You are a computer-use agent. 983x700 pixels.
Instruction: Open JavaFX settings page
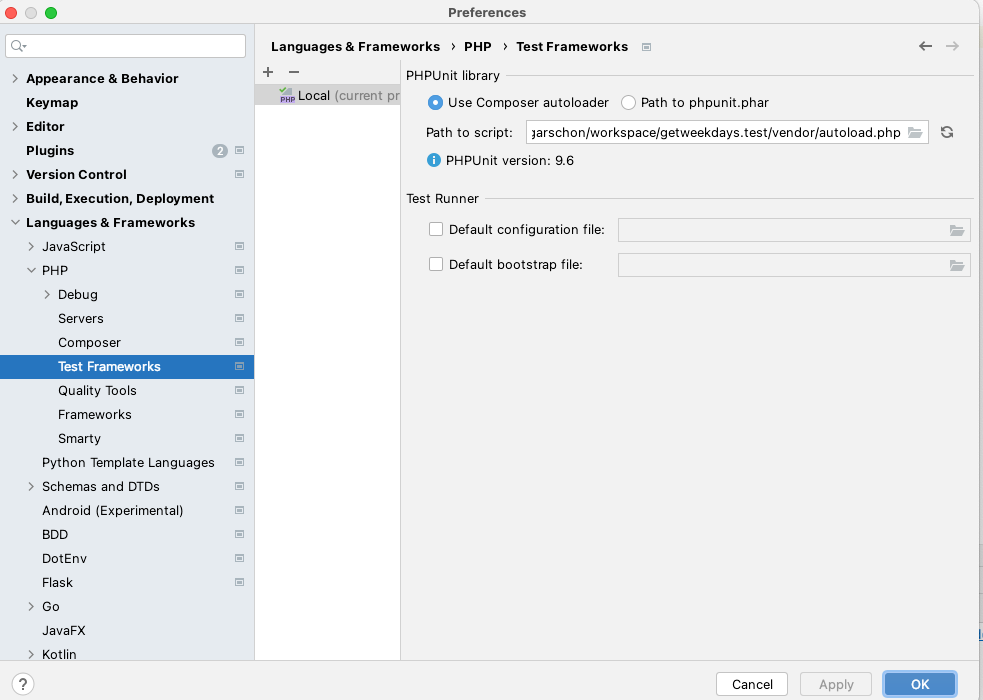[63, 630]
